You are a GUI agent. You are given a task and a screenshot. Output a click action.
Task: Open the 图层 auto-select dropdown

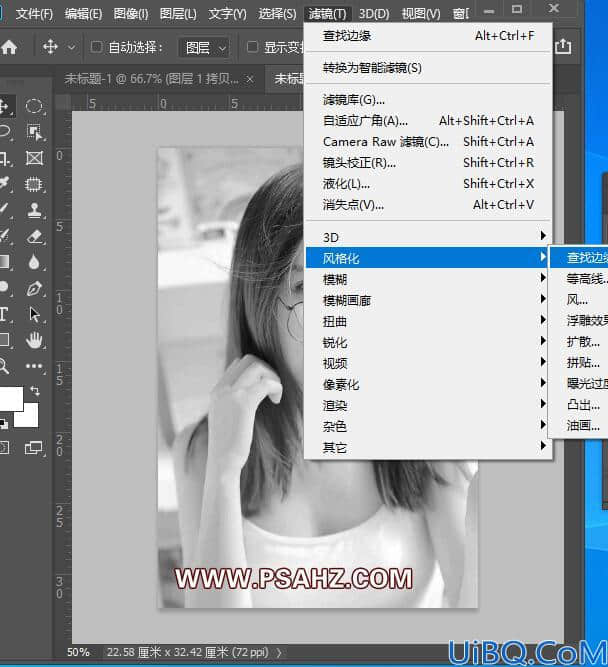[204, 48]
